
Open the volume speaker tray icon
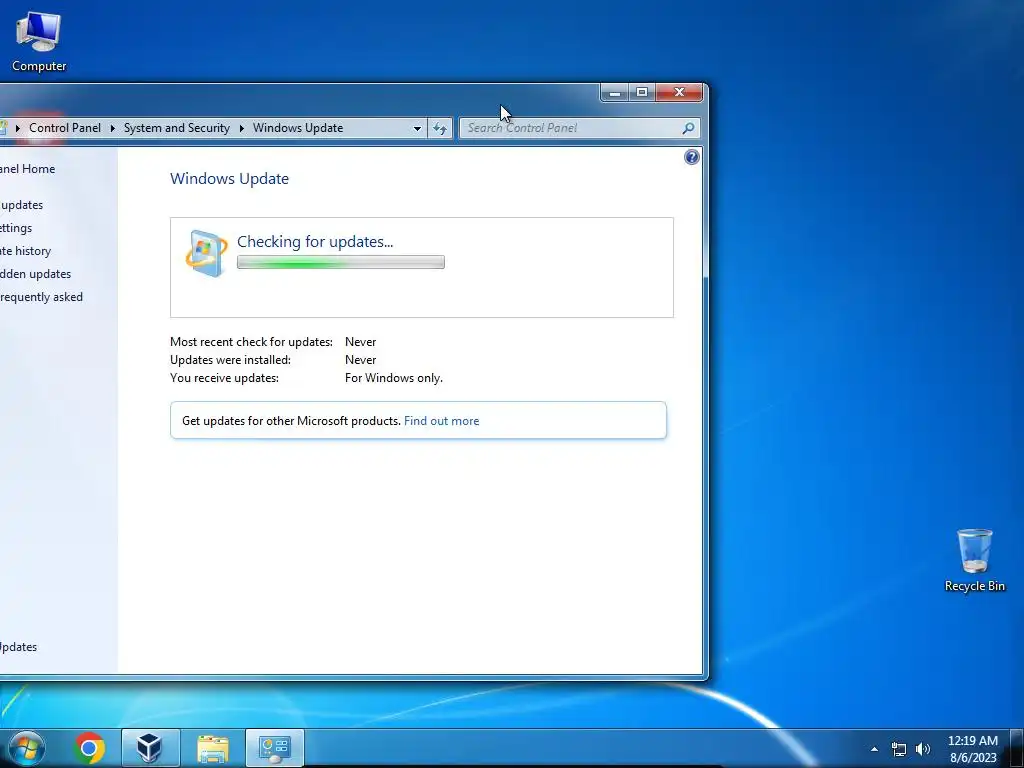(x=923, y=749)
